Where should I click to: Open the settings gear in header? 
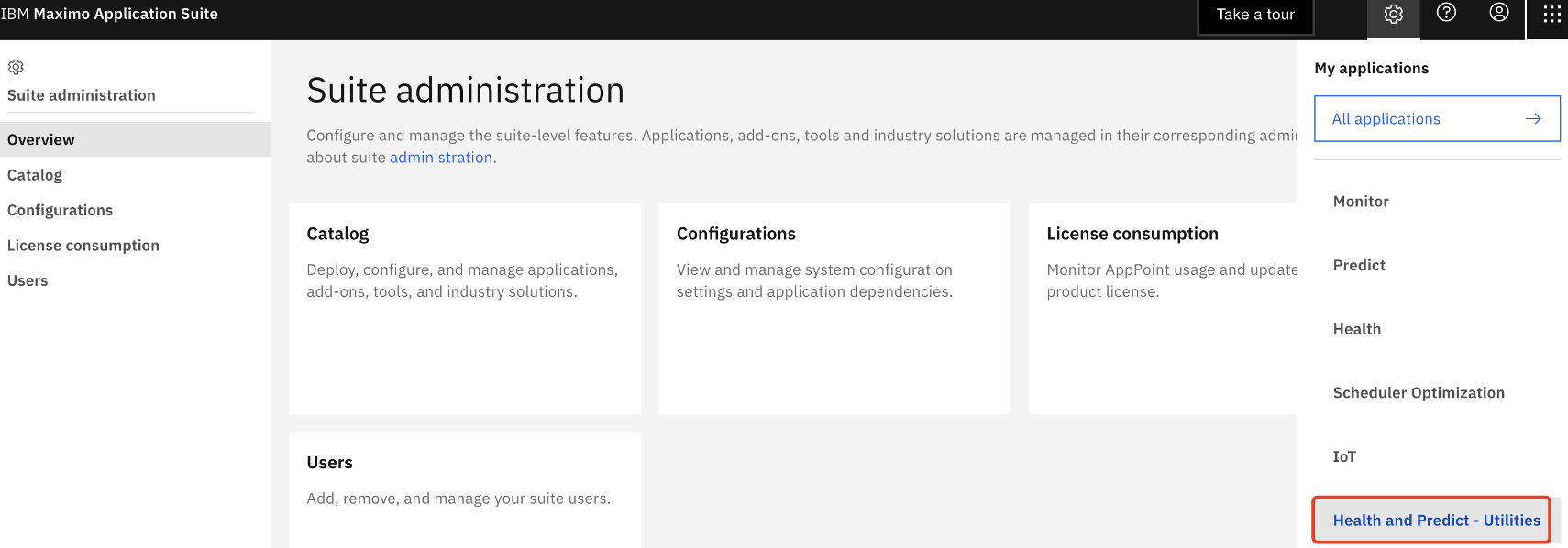(1393, 15)
